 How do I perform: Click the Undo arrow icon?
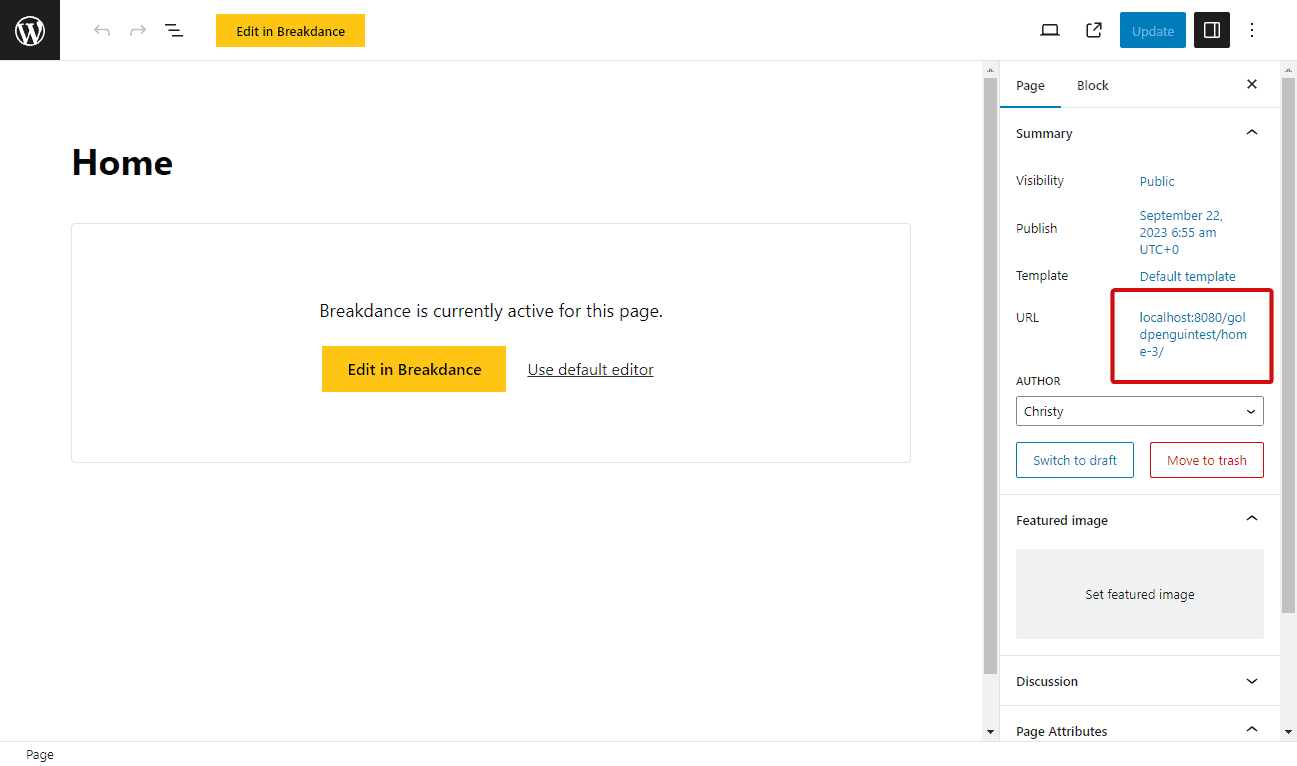click(x=102, y=30)
